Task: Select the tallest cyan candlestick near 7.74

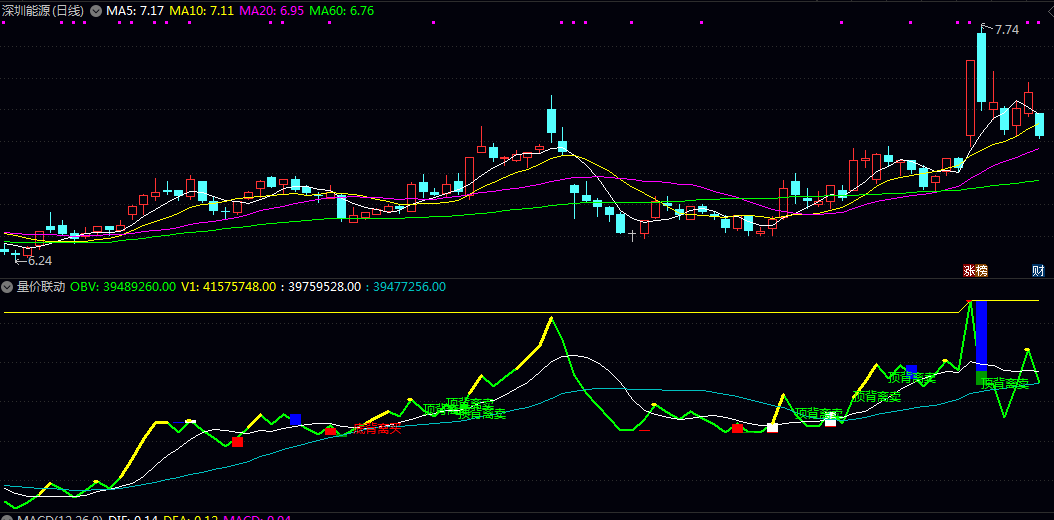Action: tap(982, 67)
